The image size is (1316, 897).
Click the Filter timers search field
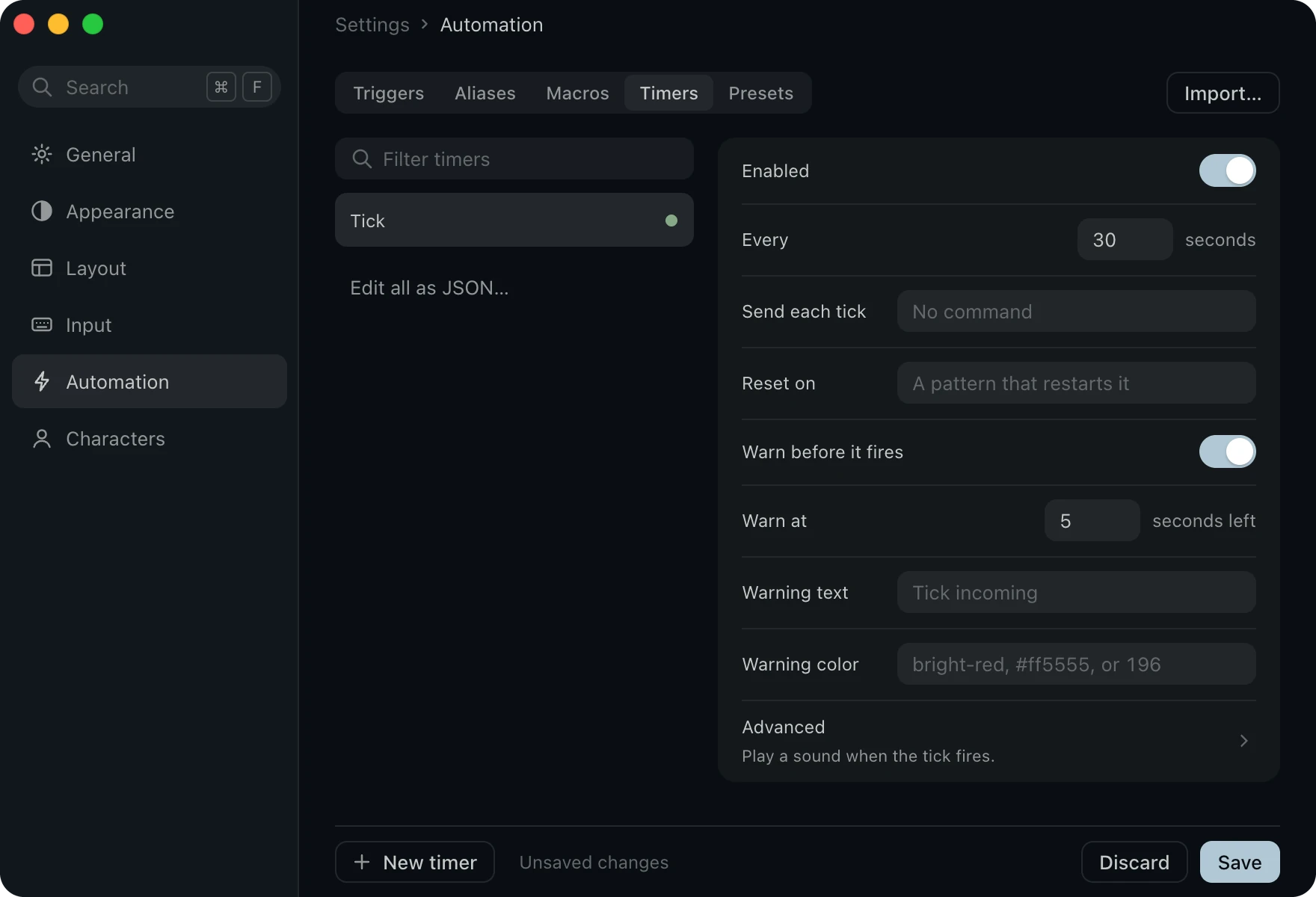click(x=514, y=159)
